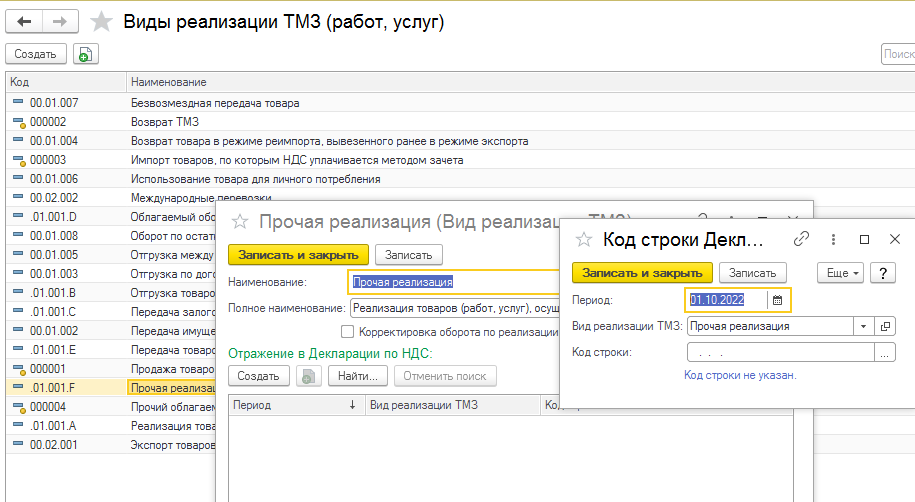Click the 'Код строки не указан.' link
The image size is (915, 502).
[x=740, y=375]
